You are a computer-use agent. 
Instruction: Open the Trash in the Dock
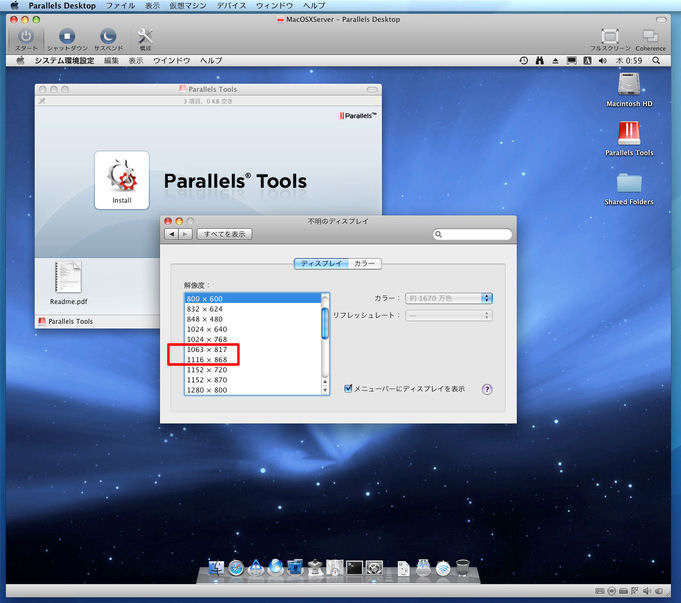(463, 567)
